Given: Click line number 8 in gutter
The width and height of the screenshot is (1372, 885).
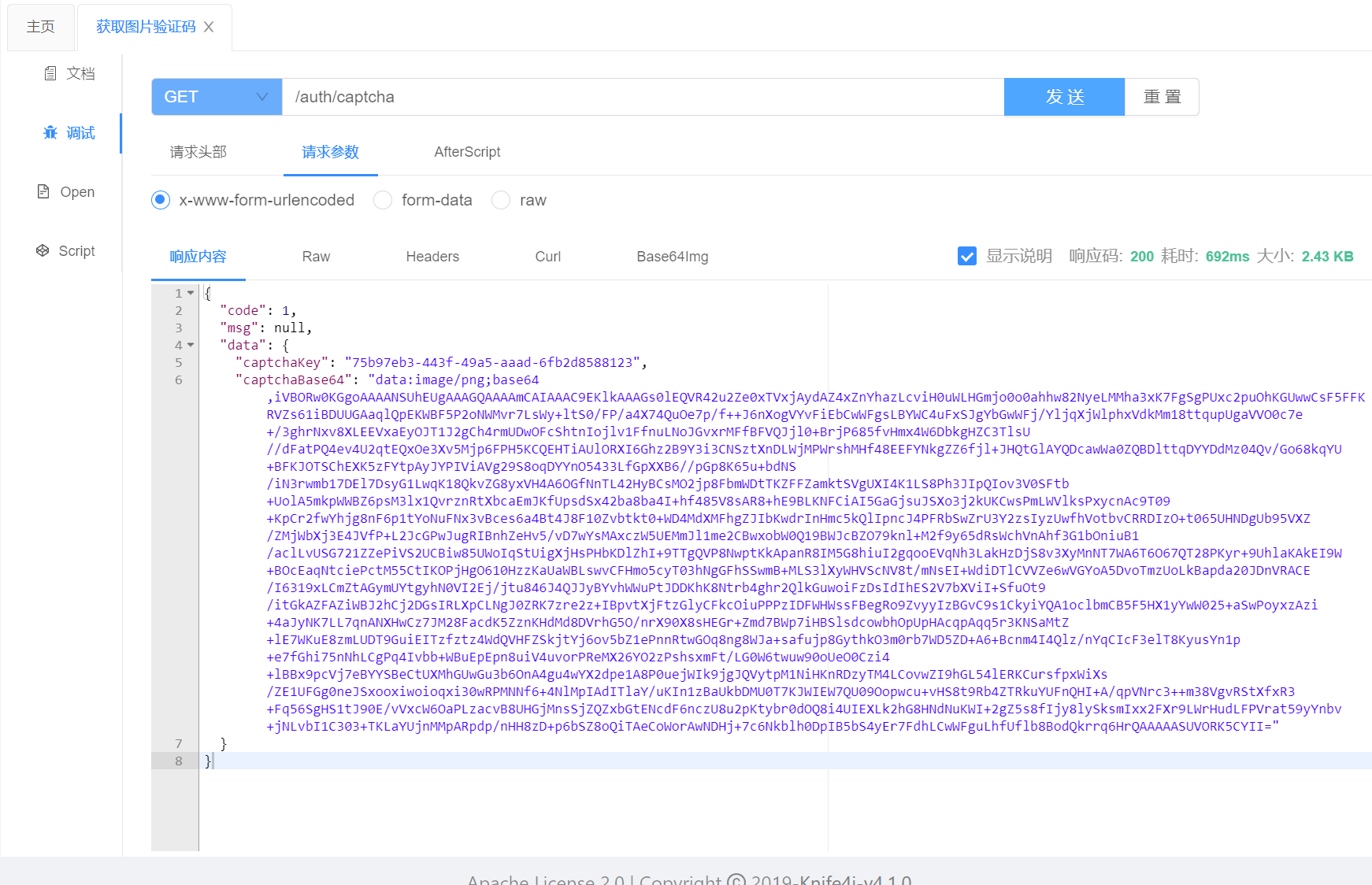Looking at the screenshot, I should (179, 761).
